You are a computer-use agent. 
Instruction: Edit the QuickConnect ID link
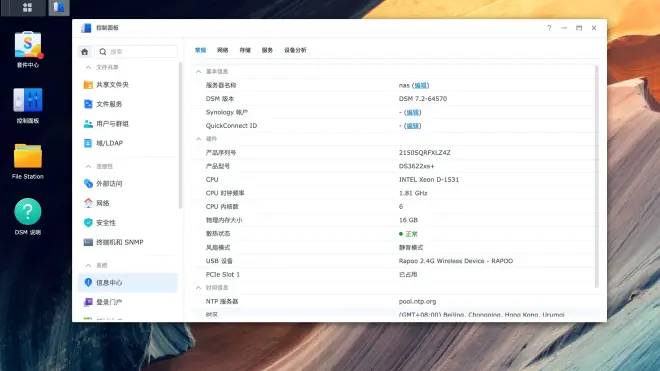tap(412, 125)
